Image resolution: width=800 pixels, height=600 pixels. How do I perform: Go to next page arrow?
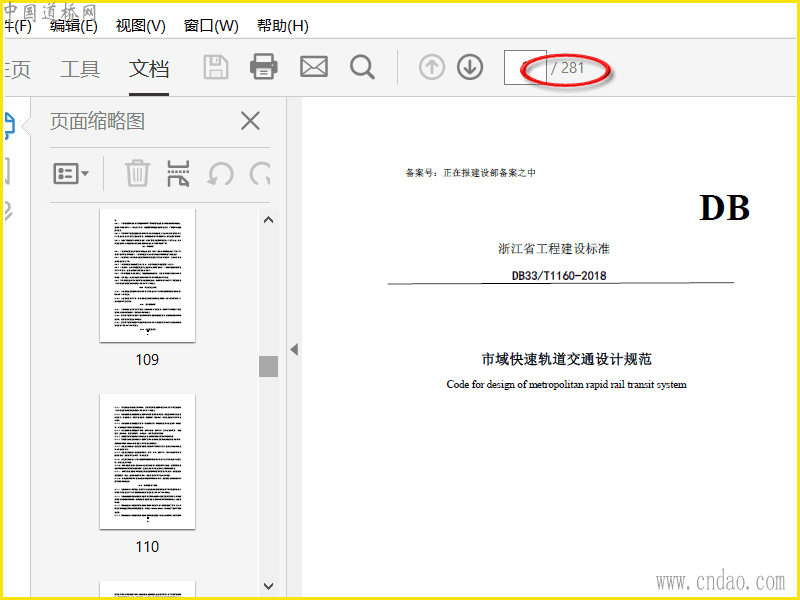470,67
